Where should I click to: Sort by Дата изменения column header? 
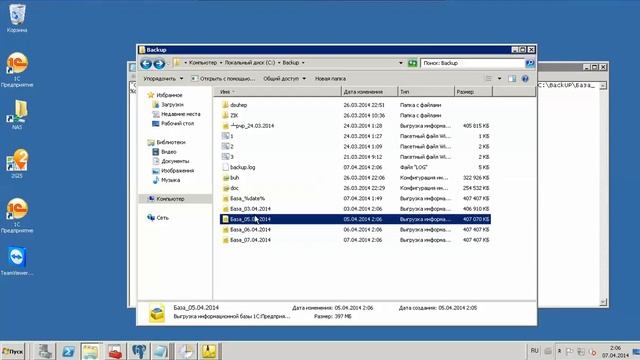pos(369,92)
